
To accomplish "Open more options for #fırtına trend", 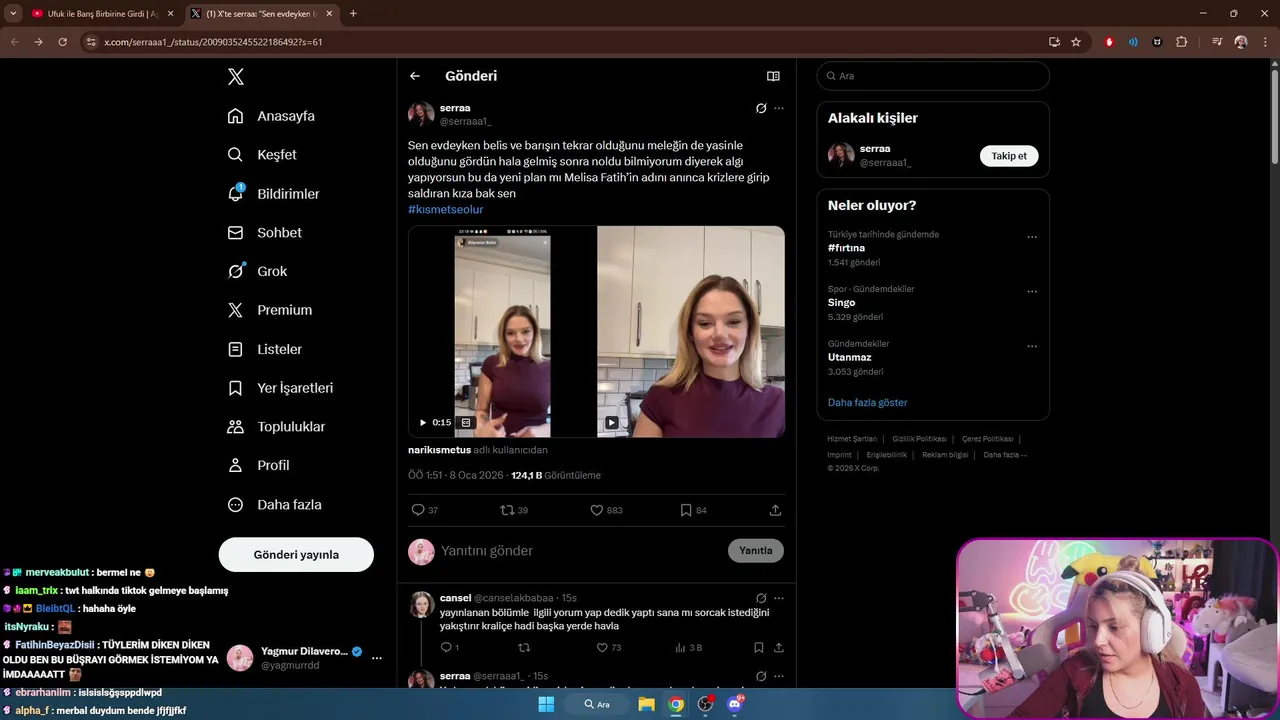I will tap(1032, 237).
